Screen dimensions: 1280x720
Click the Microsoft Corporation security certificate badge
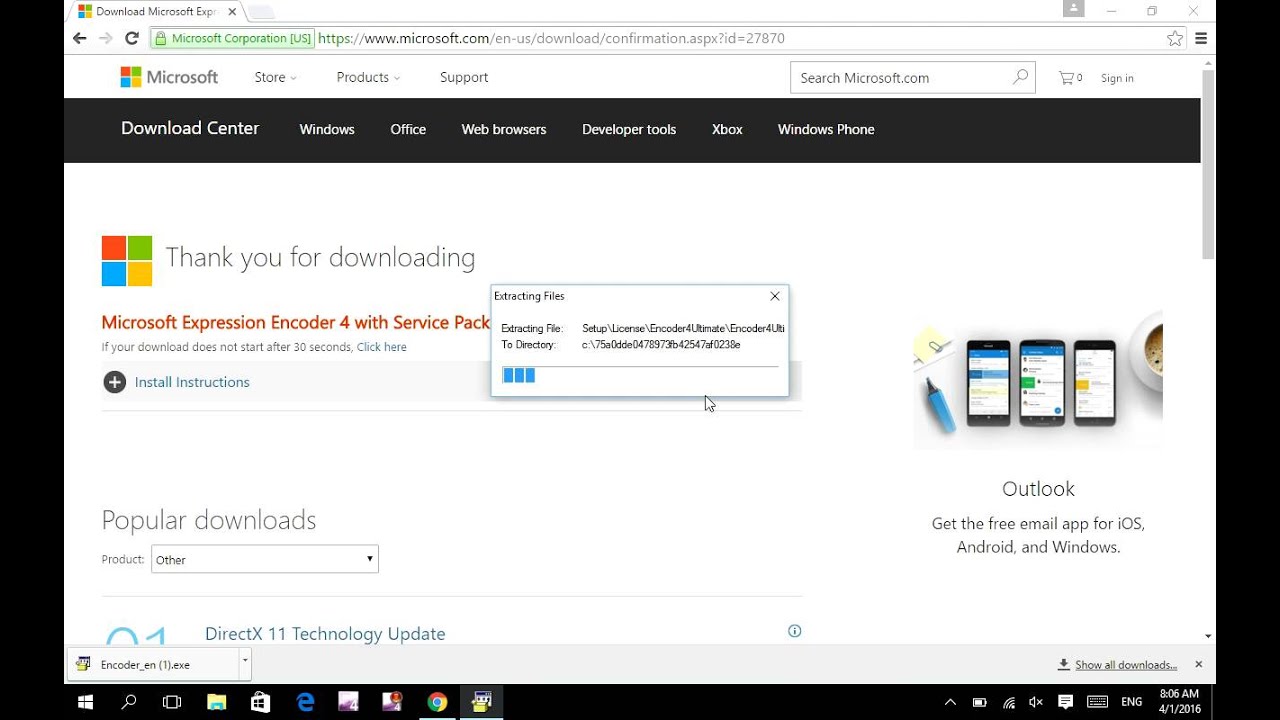click(232, 38)
